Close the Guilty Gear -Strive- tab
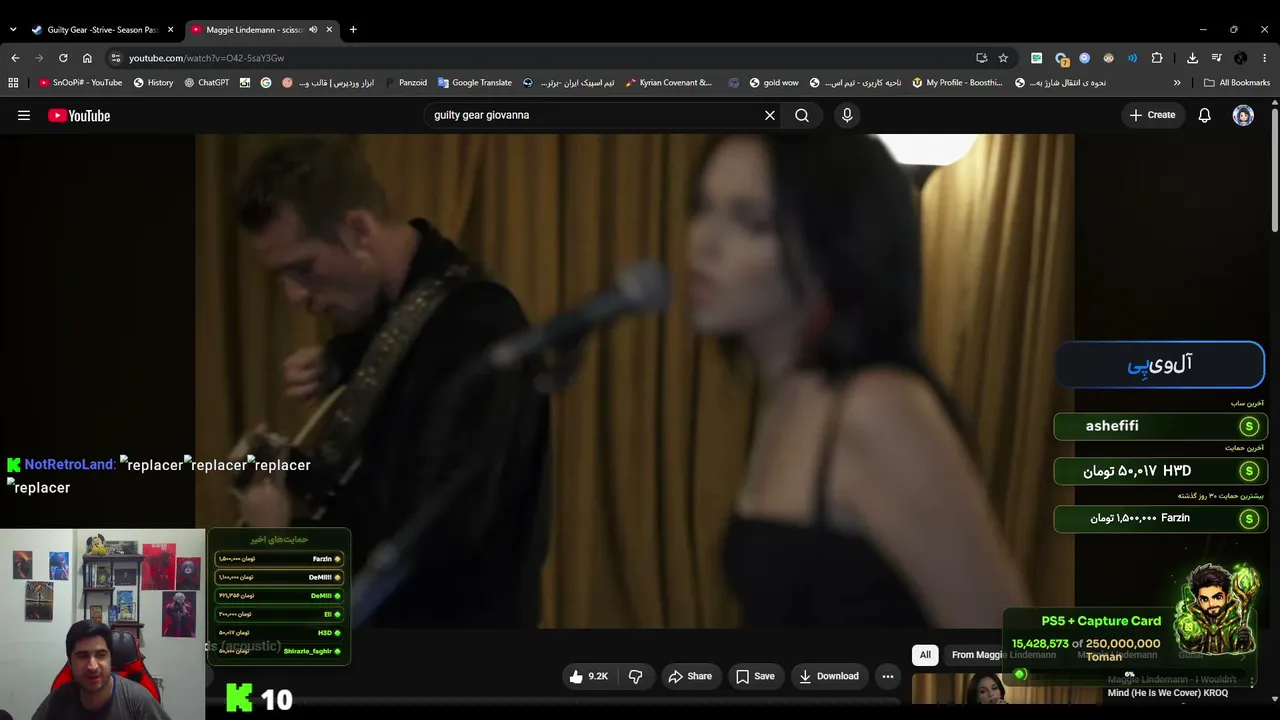The height and width of the screenshot is (720, 1280). point(170,30)
